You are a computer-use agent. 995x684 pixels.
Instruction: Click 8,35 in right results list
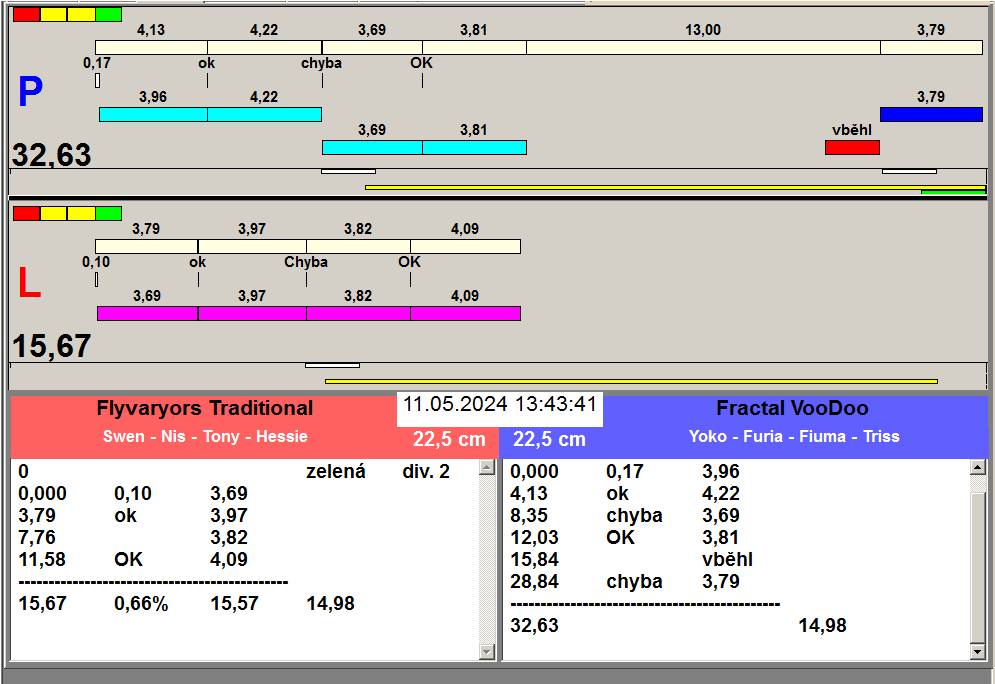(529, 515)
